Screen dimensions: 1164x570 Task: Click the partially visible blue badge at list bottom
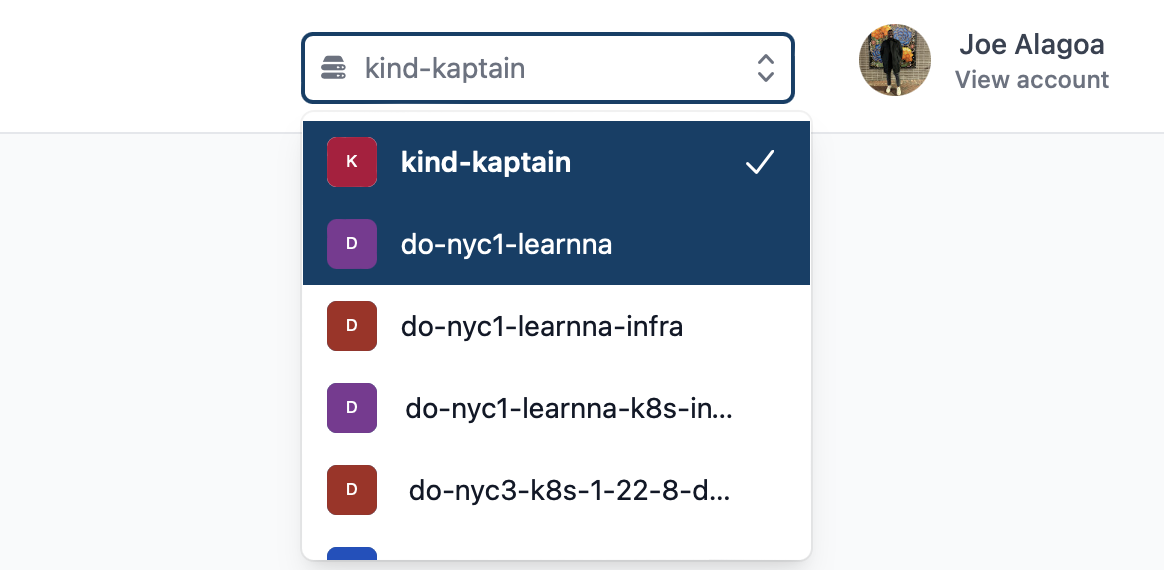(x=352, y=553)
